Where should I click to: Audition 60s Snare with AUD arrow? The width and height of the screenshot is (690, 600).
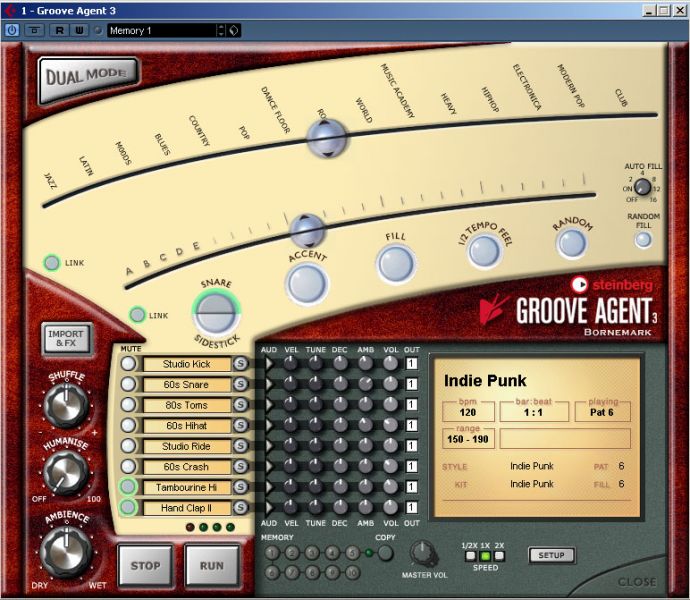[268, 384]
